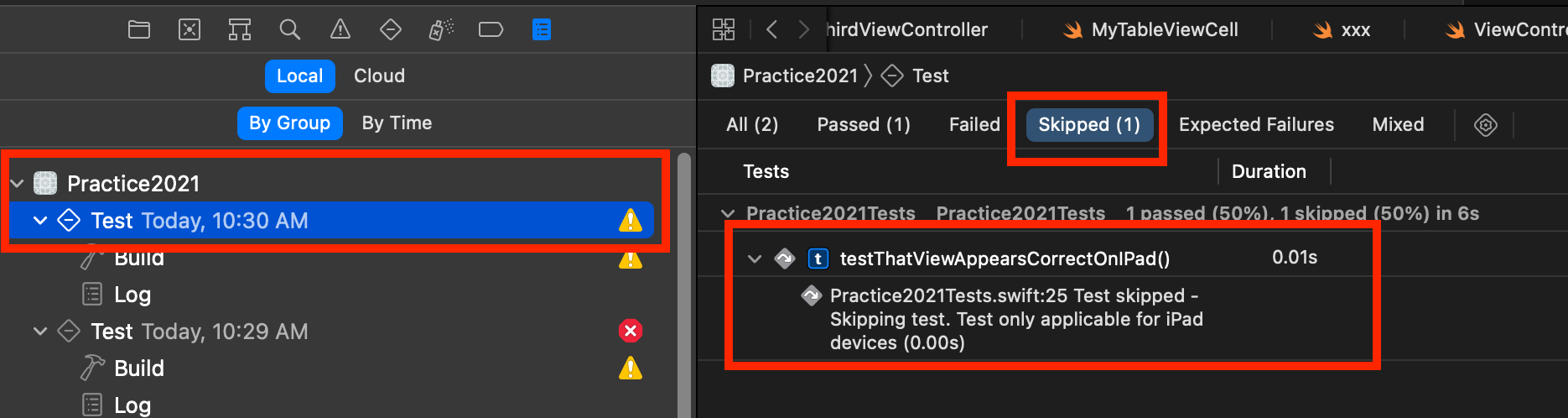Filter by Mixed results
1568x418 pixels.
point(1398,124)
